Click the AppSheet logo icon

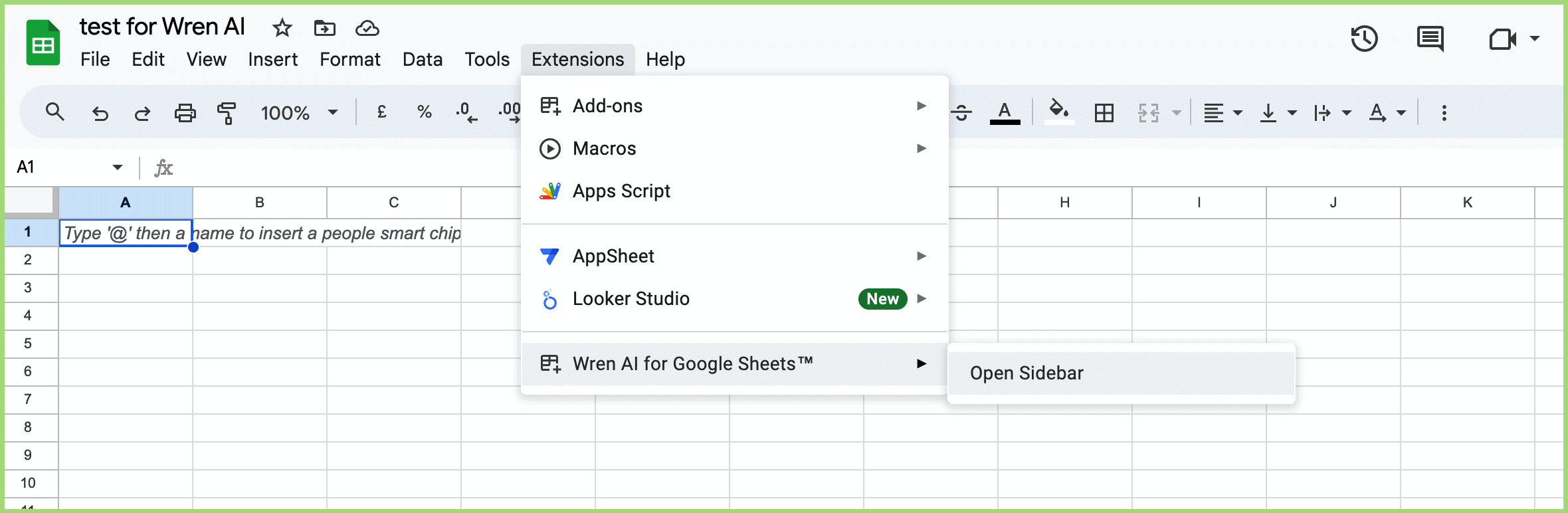click(x=550, y=256)
